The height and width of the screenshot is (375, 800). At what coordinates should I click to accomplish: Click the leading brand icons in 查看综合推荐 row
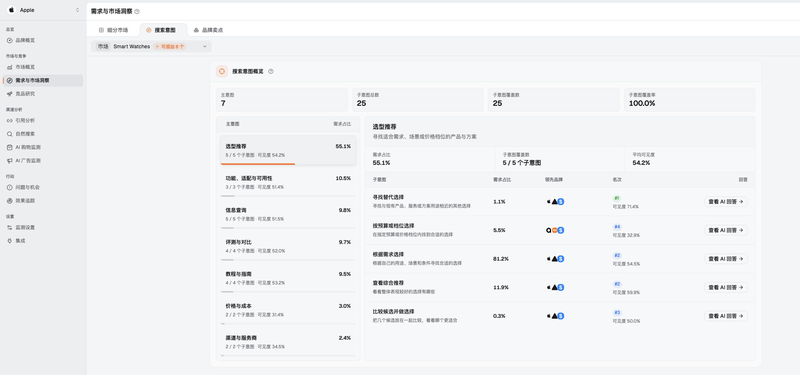(555, 287)
